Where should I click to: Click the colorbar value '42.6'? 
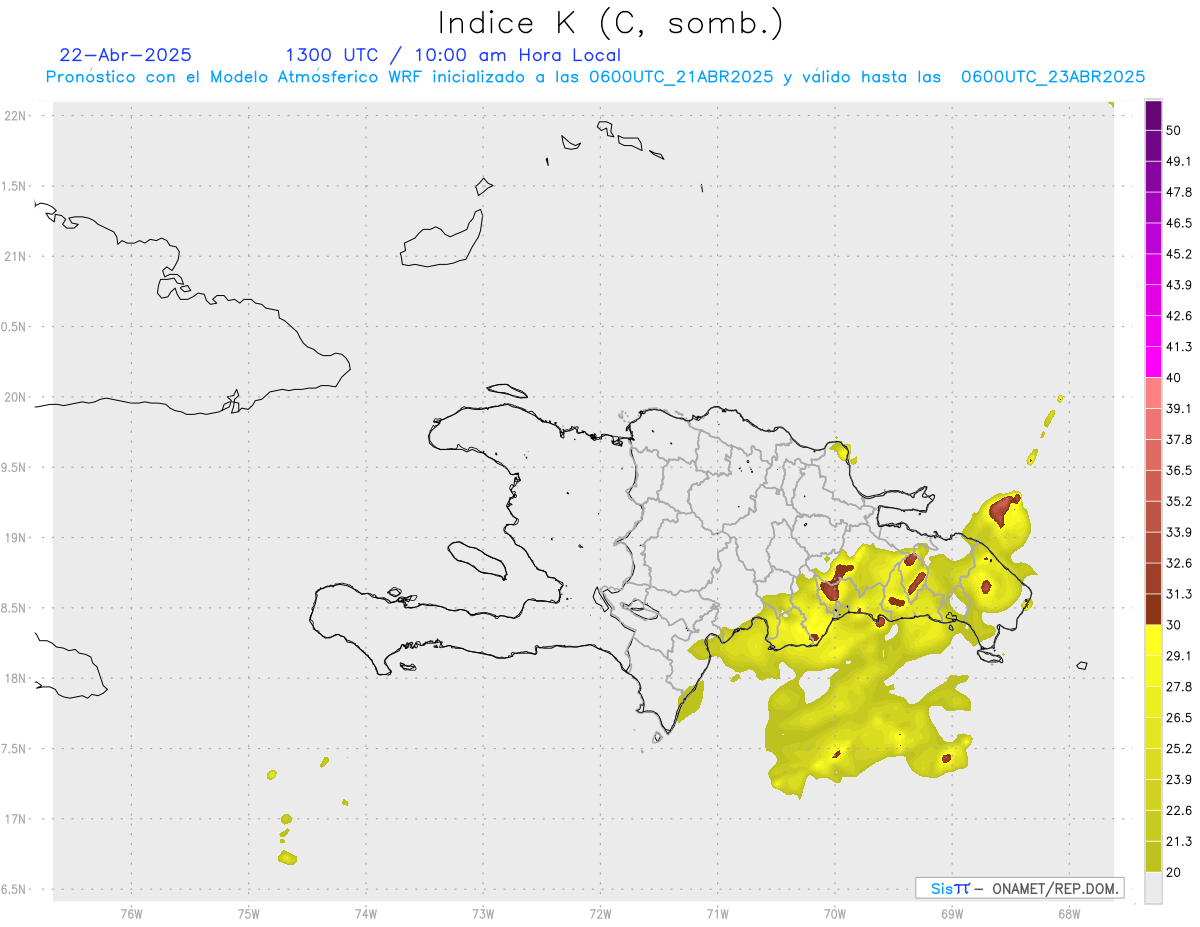click(x=1179, y=316)
